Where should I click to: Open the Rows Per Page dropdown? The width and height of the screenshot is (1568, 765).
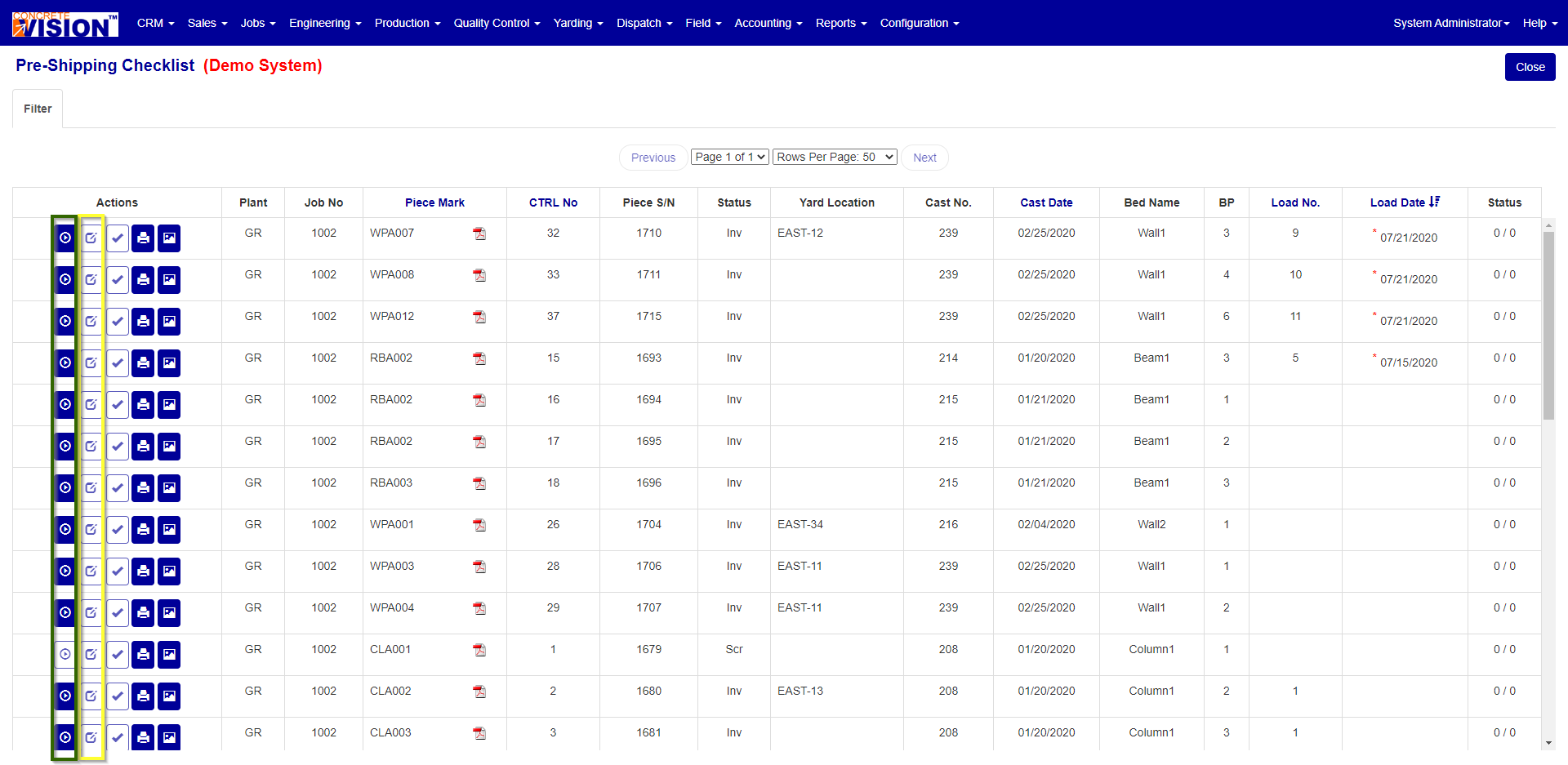[x=835, y=157]
